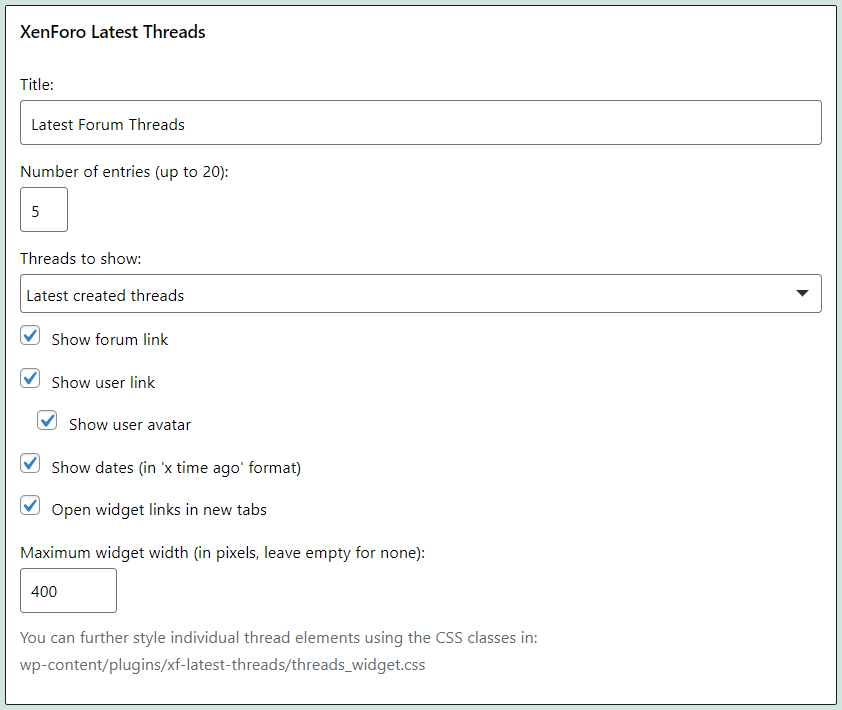This screenshot has height=710, width=842.
Task: Click the Maximum widget width input
Action: (x=68, y=591)
